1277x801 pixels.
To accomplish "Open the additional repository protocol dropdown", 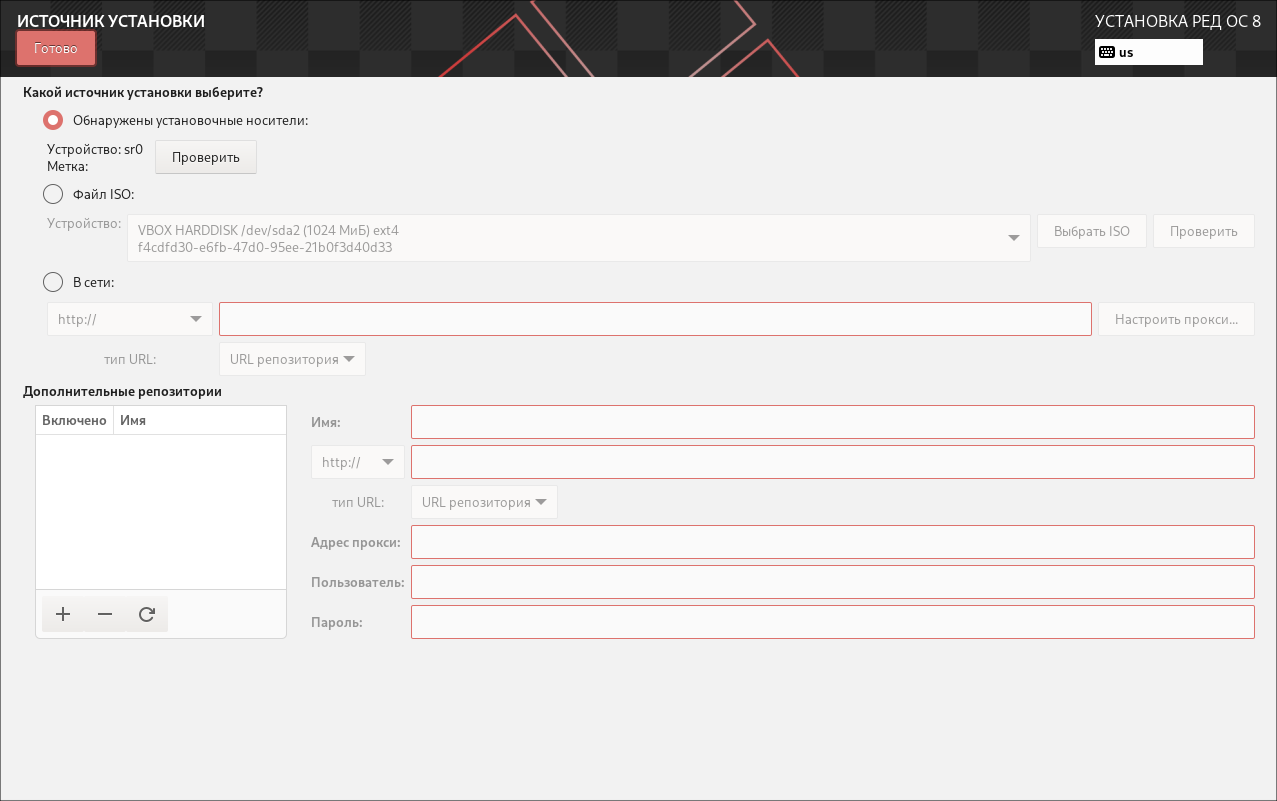I will pyautogui.click(x=358, y=462).
